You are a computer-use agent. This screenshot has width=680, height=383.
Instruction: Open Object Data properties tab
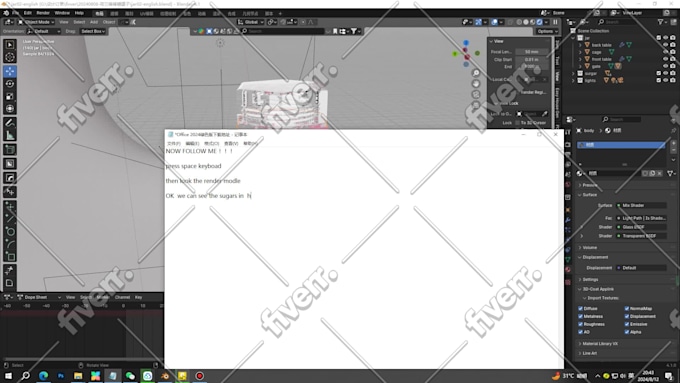coord(568,259)
